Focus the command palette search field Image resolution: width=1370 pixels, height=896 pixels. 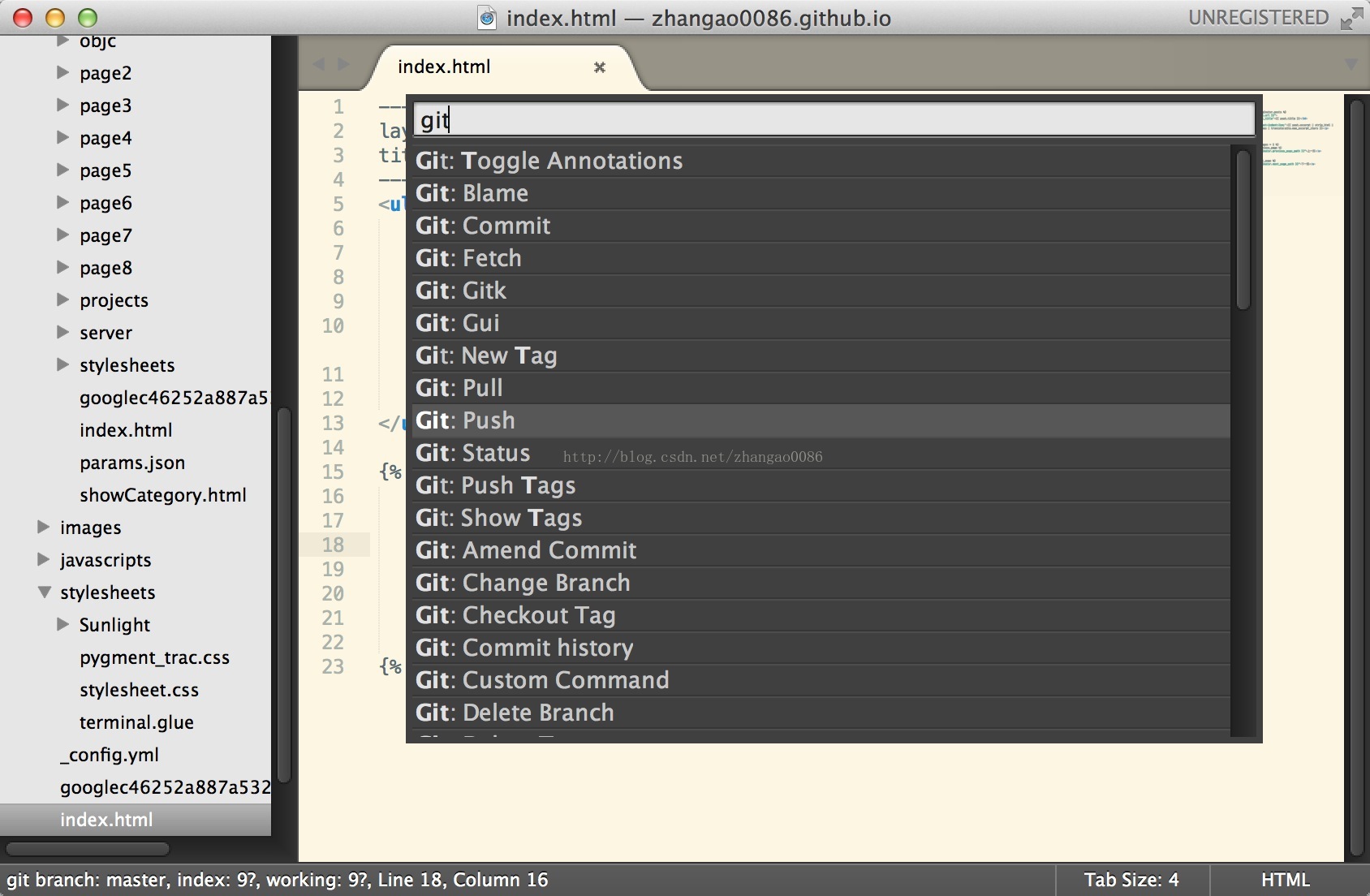tap(834, 119)
